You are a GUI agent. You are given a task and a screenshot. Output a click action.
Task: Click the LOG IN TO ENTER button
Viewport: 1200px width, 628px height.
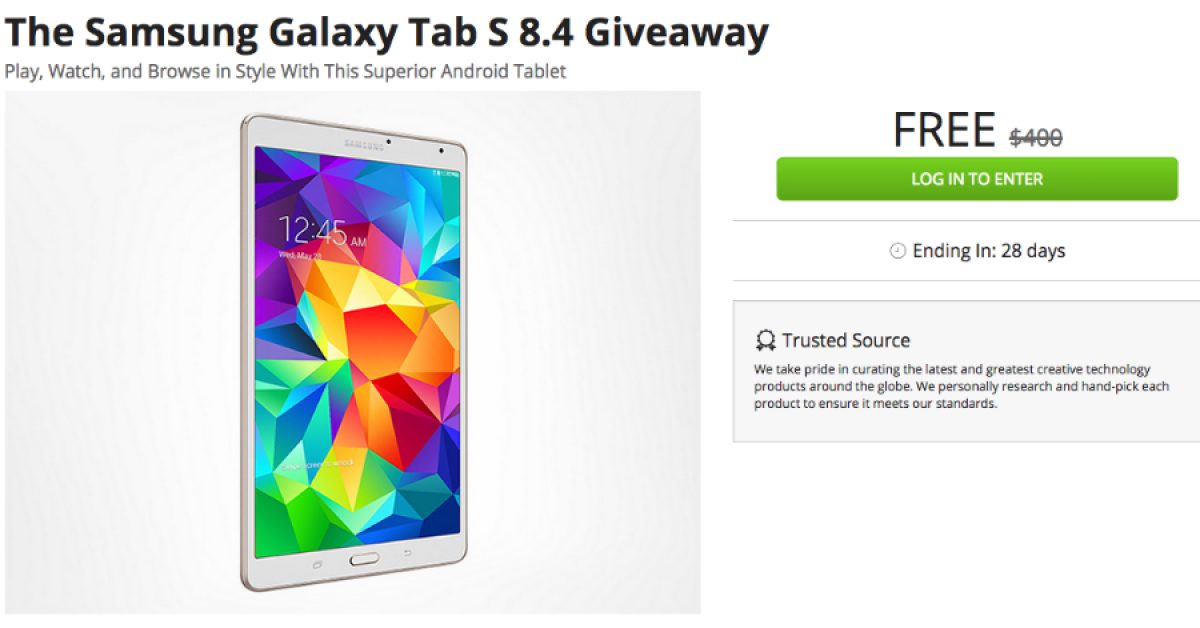(x=977, y=179)
